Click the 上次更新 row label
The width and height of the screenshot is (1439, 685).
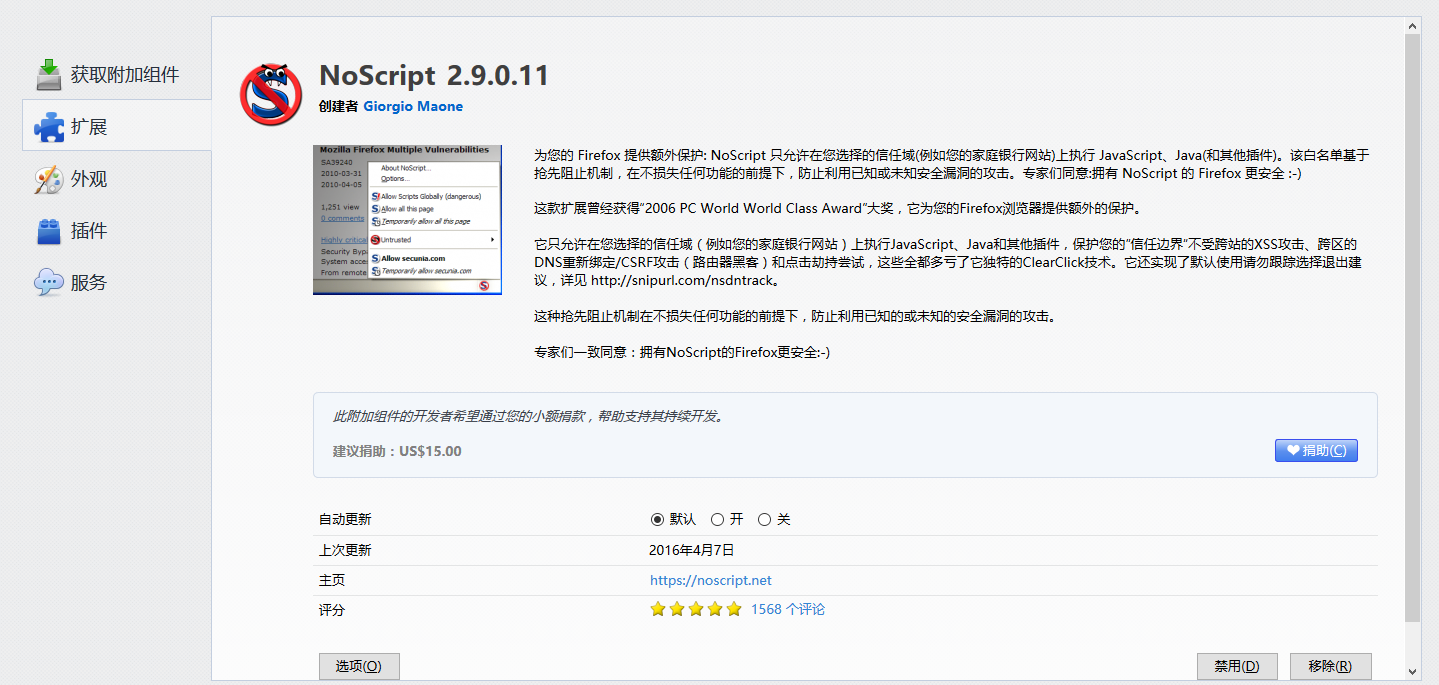pos(345,550)
